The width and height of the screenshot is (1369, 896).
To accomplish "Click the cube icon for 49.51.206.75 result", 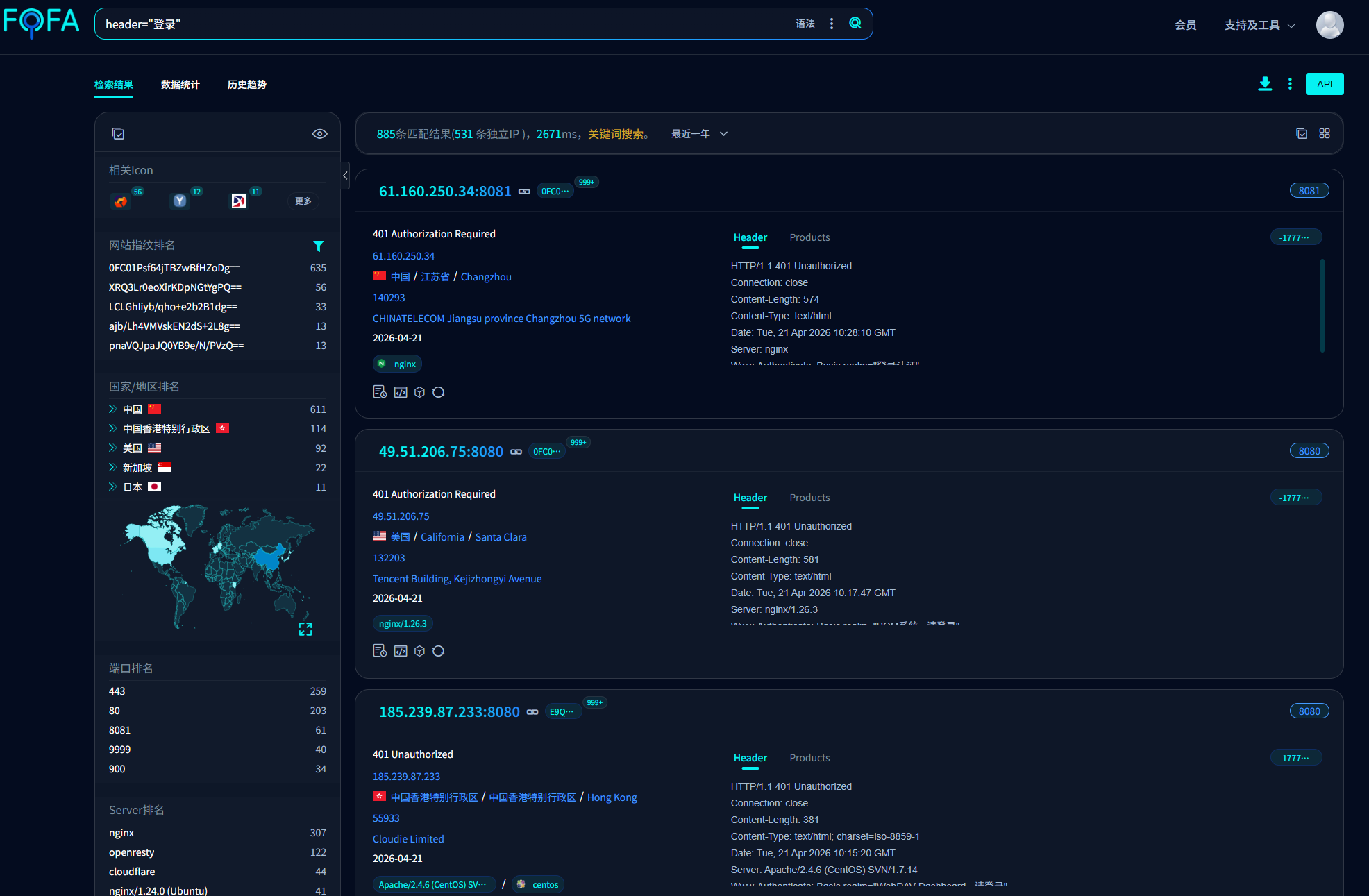I will point(419,651).
